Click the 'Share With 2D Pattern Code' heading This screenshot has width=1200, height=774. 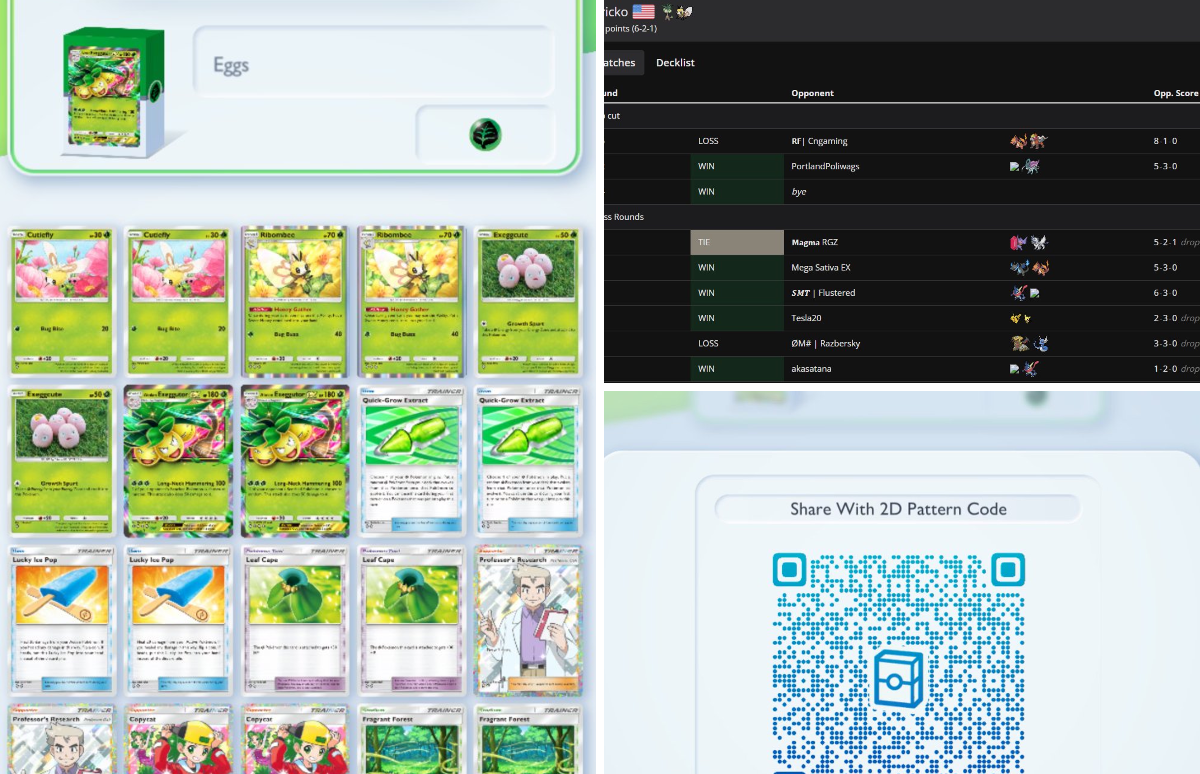coord(898,509)
